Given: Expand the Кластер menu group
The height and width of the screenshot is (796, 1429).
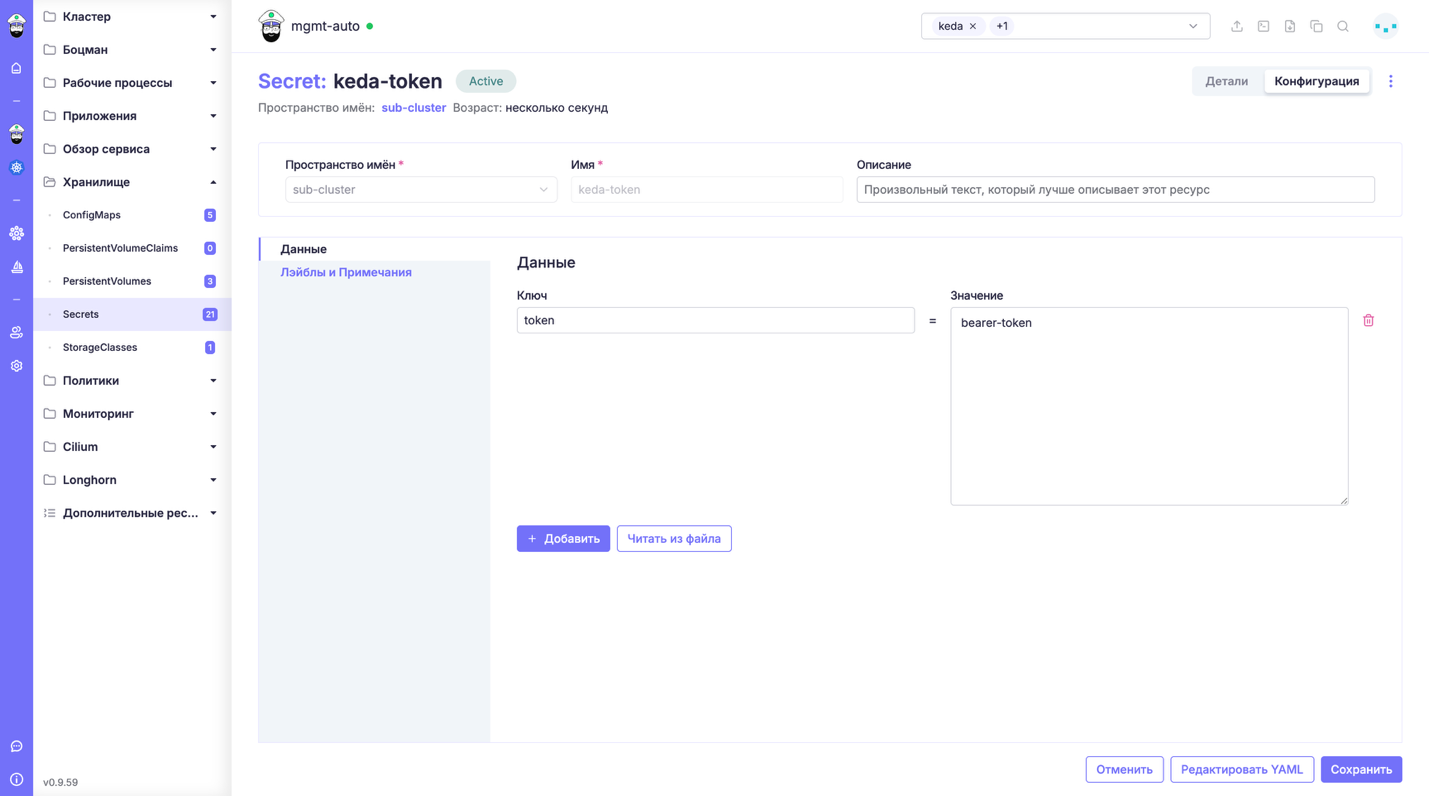Looking at the screenshot, I should click(132, 17).
